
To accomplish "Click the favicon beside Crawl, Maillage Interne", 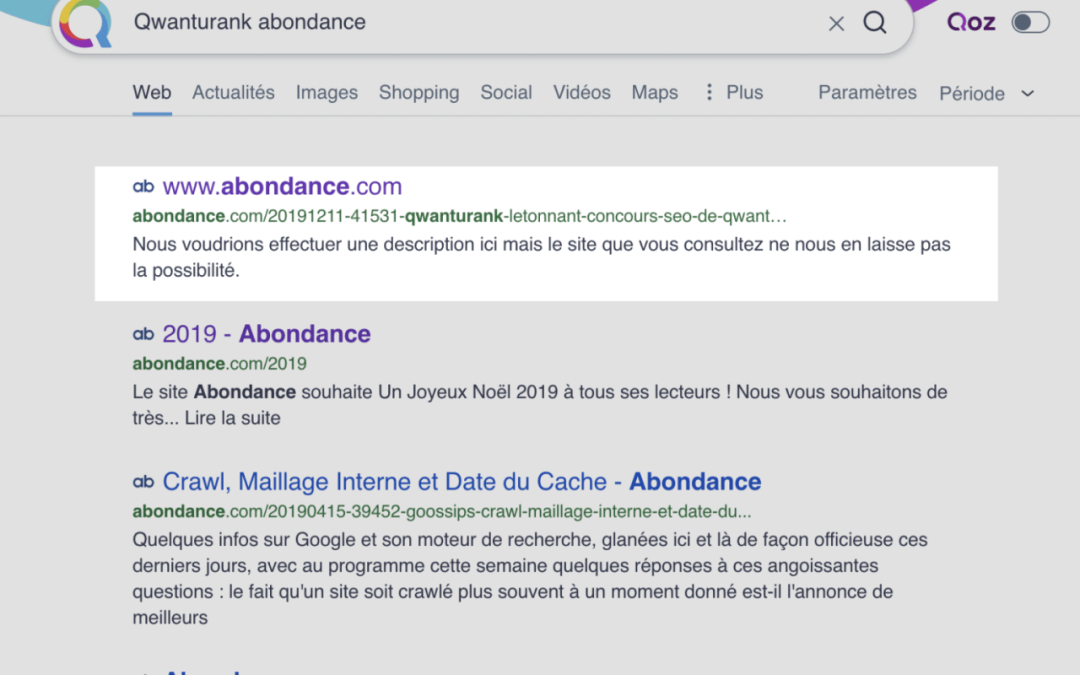I will click(x=143, y=481).
